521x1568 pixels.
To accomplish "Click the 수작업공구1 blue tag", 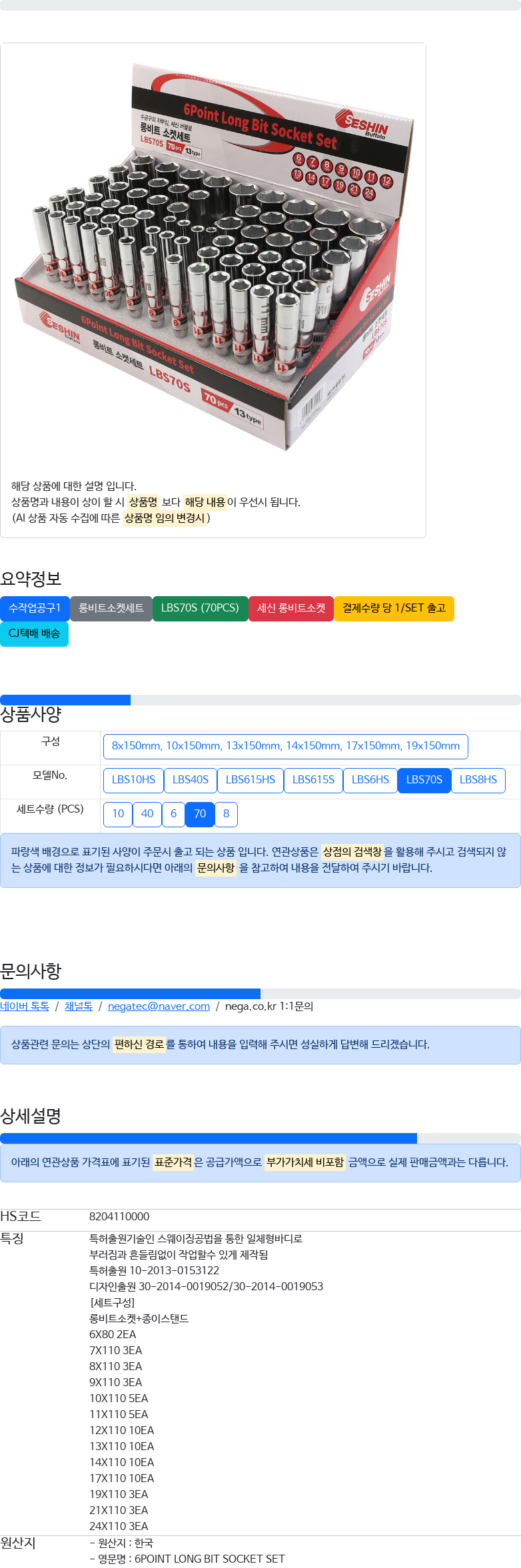I will tap(35, 608).
